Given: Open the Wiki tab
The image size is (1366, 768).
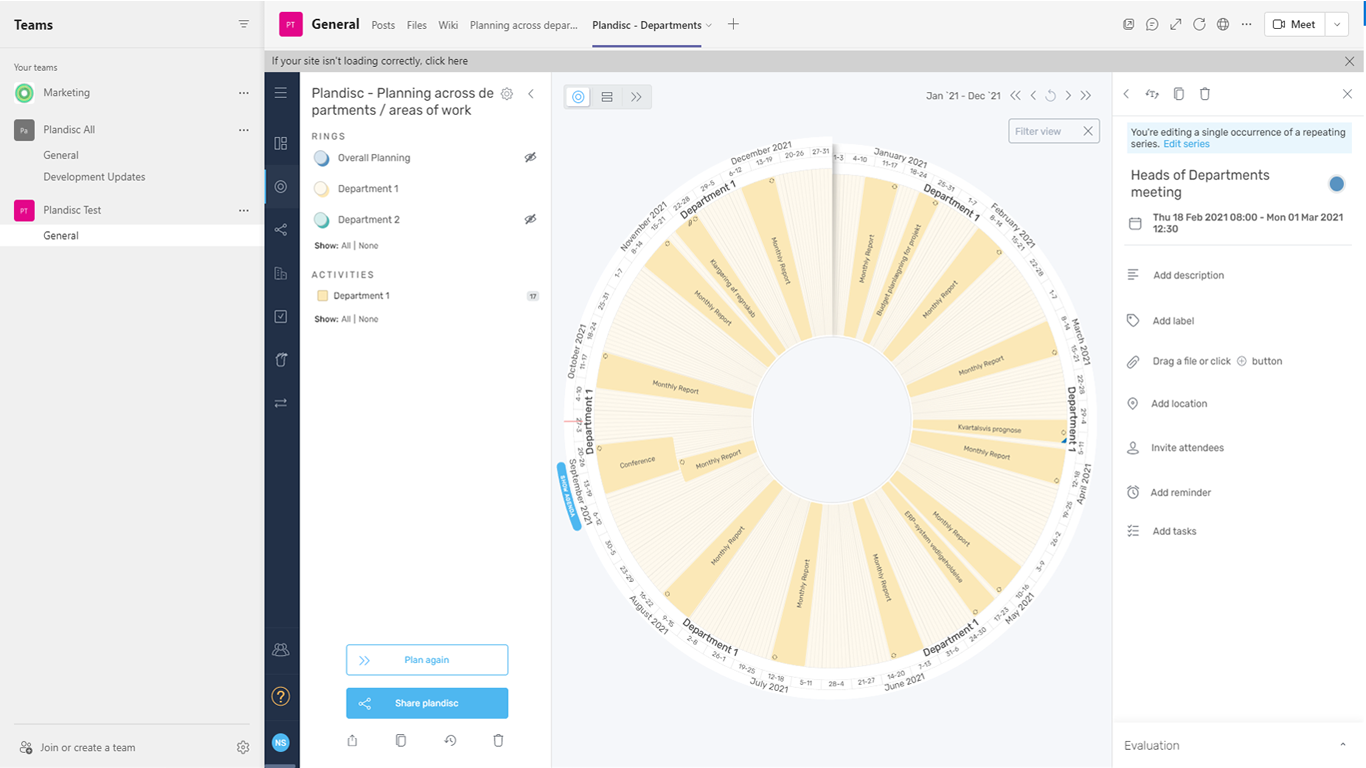Looking at the screenshot, I should click(x=448, y=25).
